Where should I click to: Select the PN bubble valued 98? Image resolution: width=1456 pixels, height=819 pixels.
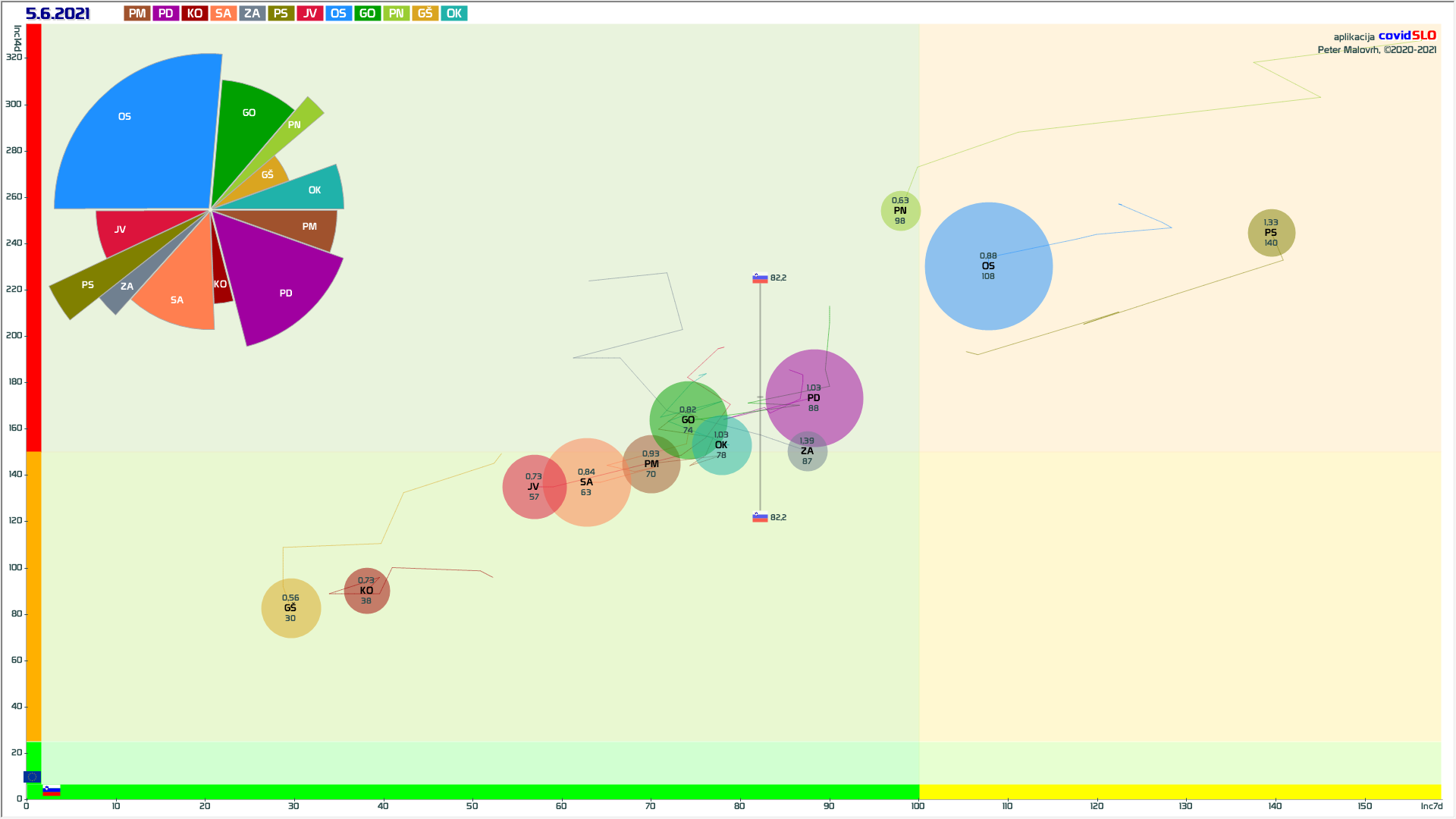point(900,211)
